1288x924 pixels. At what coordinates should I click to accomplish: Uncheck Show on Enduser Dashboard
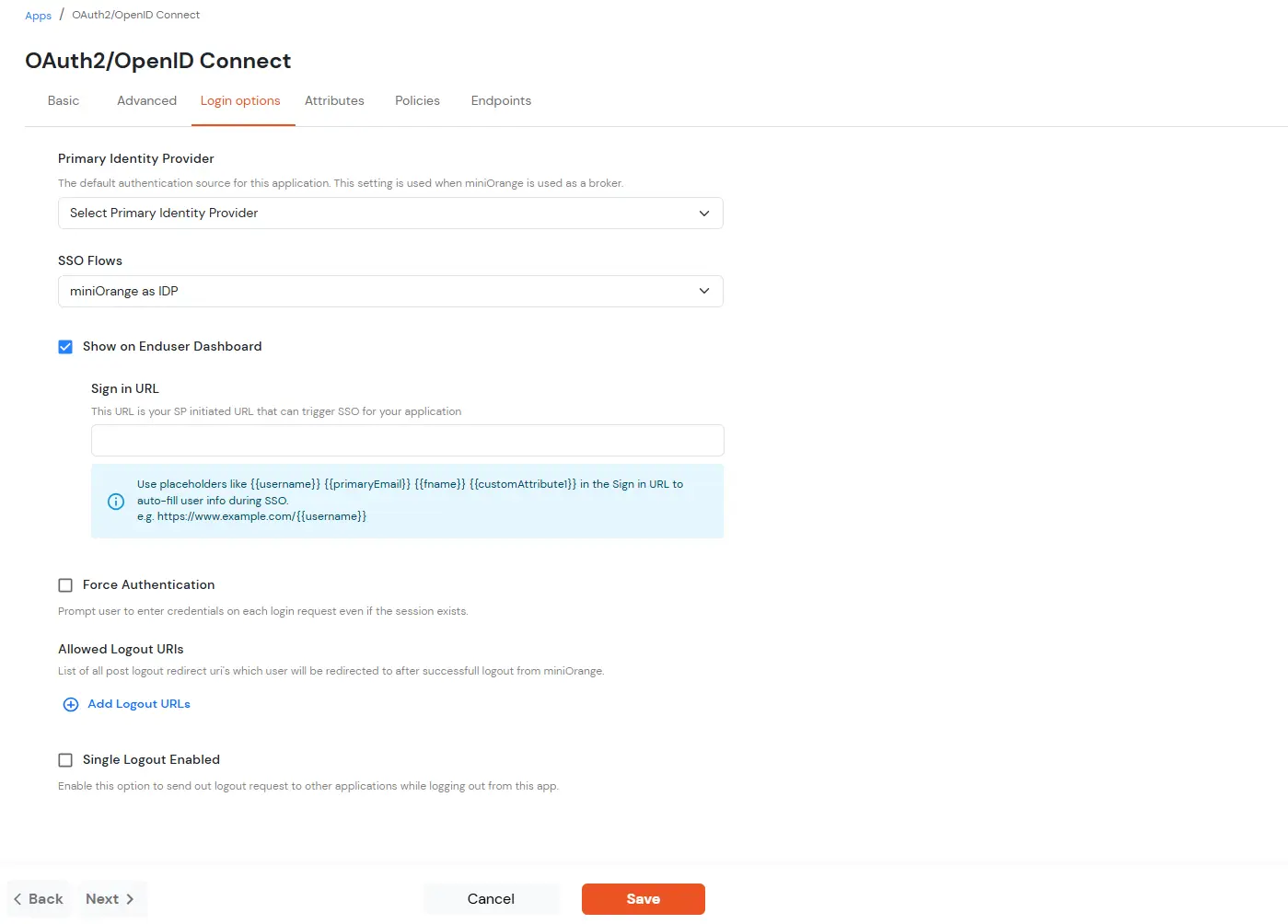(x=65, y=347)
